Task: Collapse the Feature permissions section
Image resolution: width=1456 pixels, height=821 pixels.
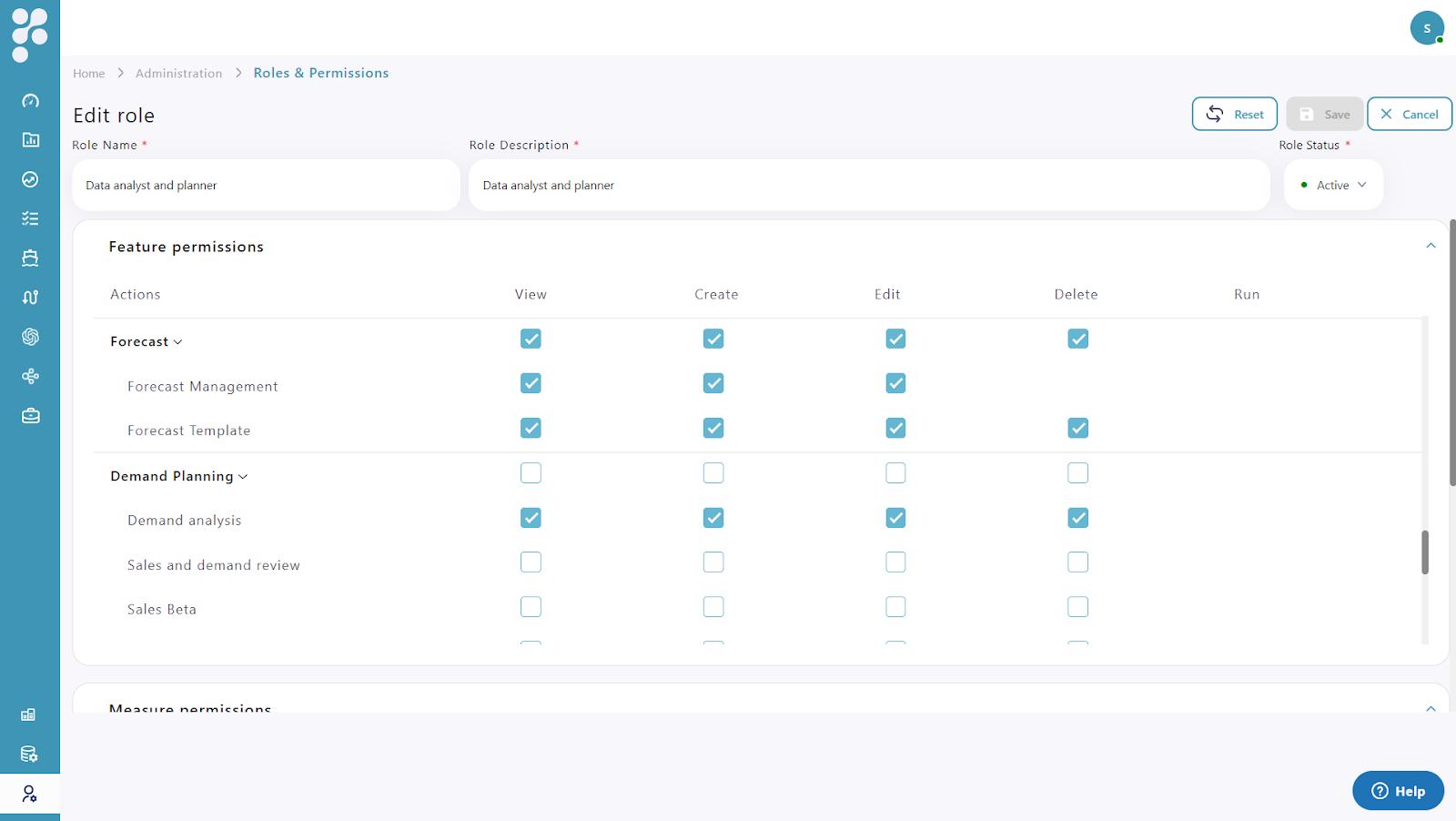Action: (x=1431, y=246)
